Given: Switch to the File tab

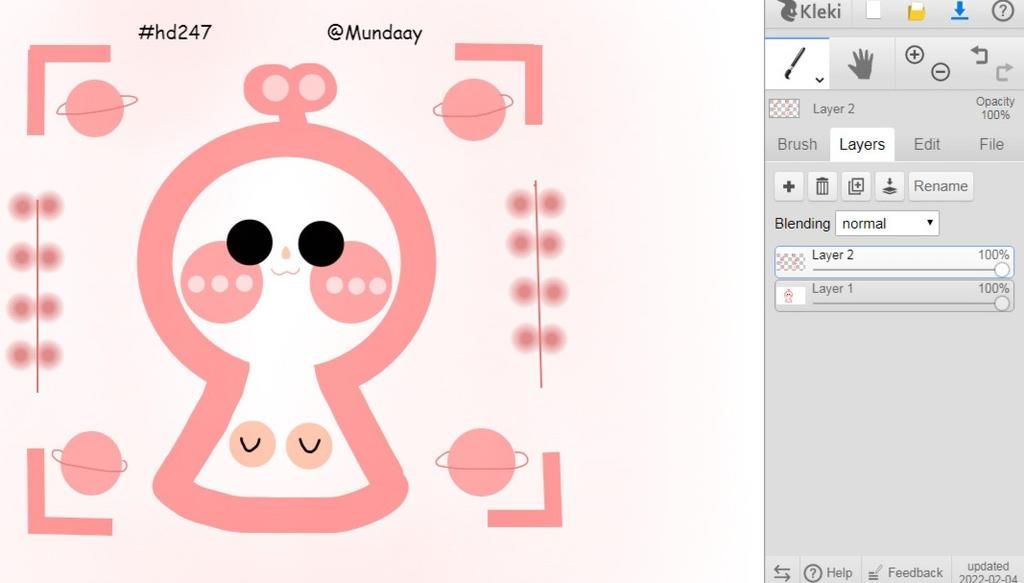Looking at the screenshot, I should click(991, 144).
